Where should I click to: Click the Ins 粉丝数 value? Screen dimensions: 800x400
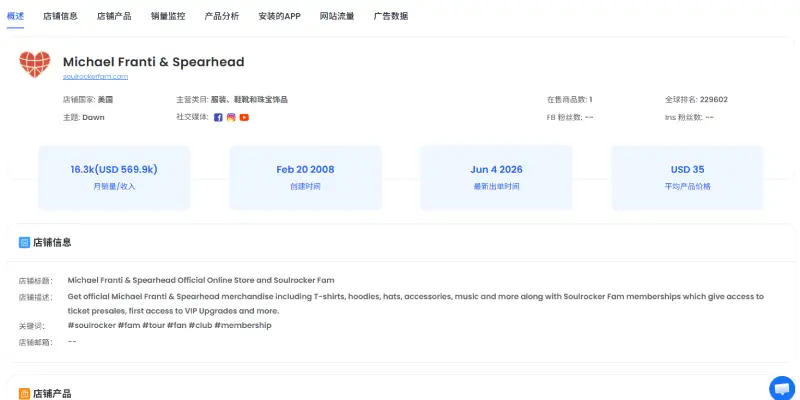tap(709, 117)
